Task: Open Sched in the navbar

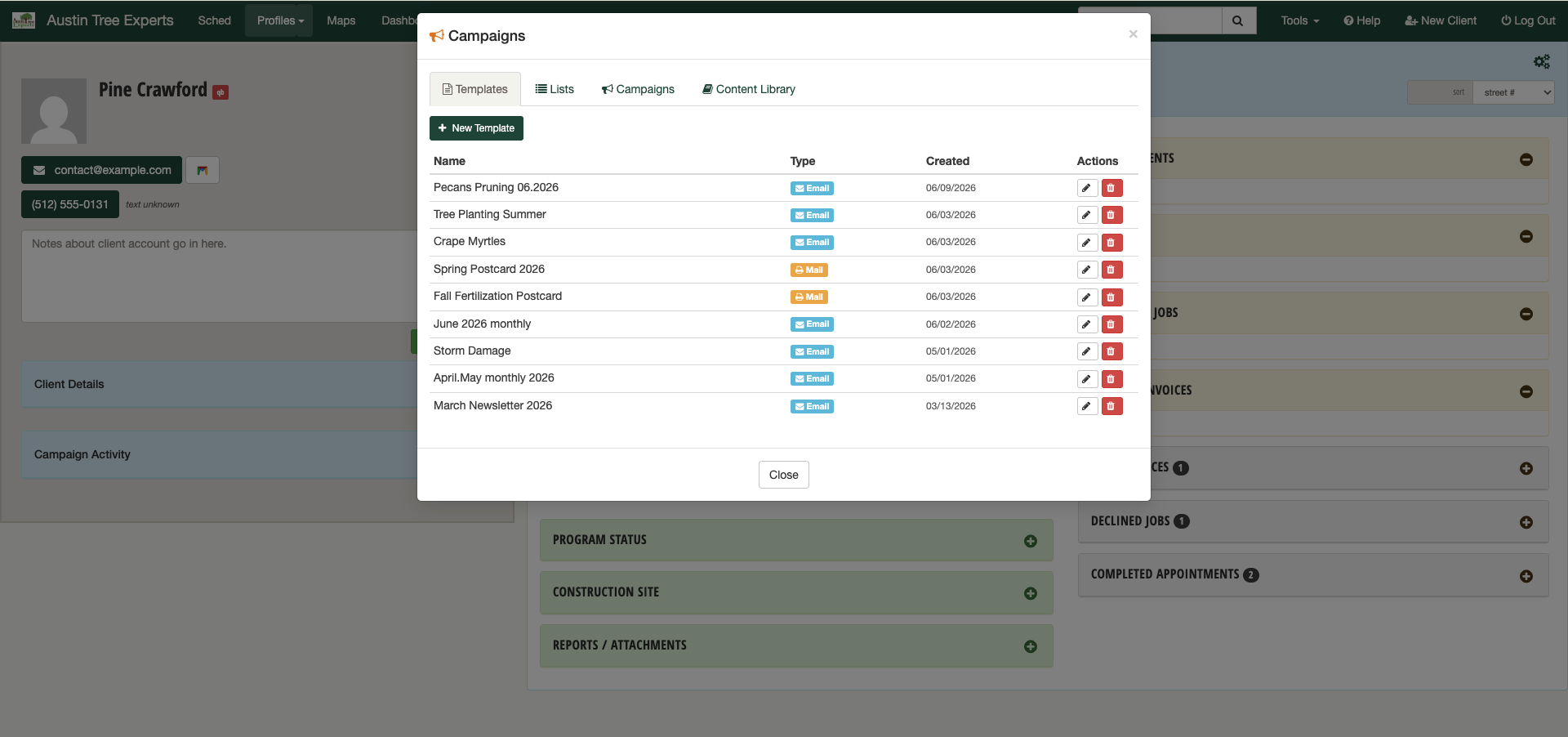Action: [x=214, y=20]
